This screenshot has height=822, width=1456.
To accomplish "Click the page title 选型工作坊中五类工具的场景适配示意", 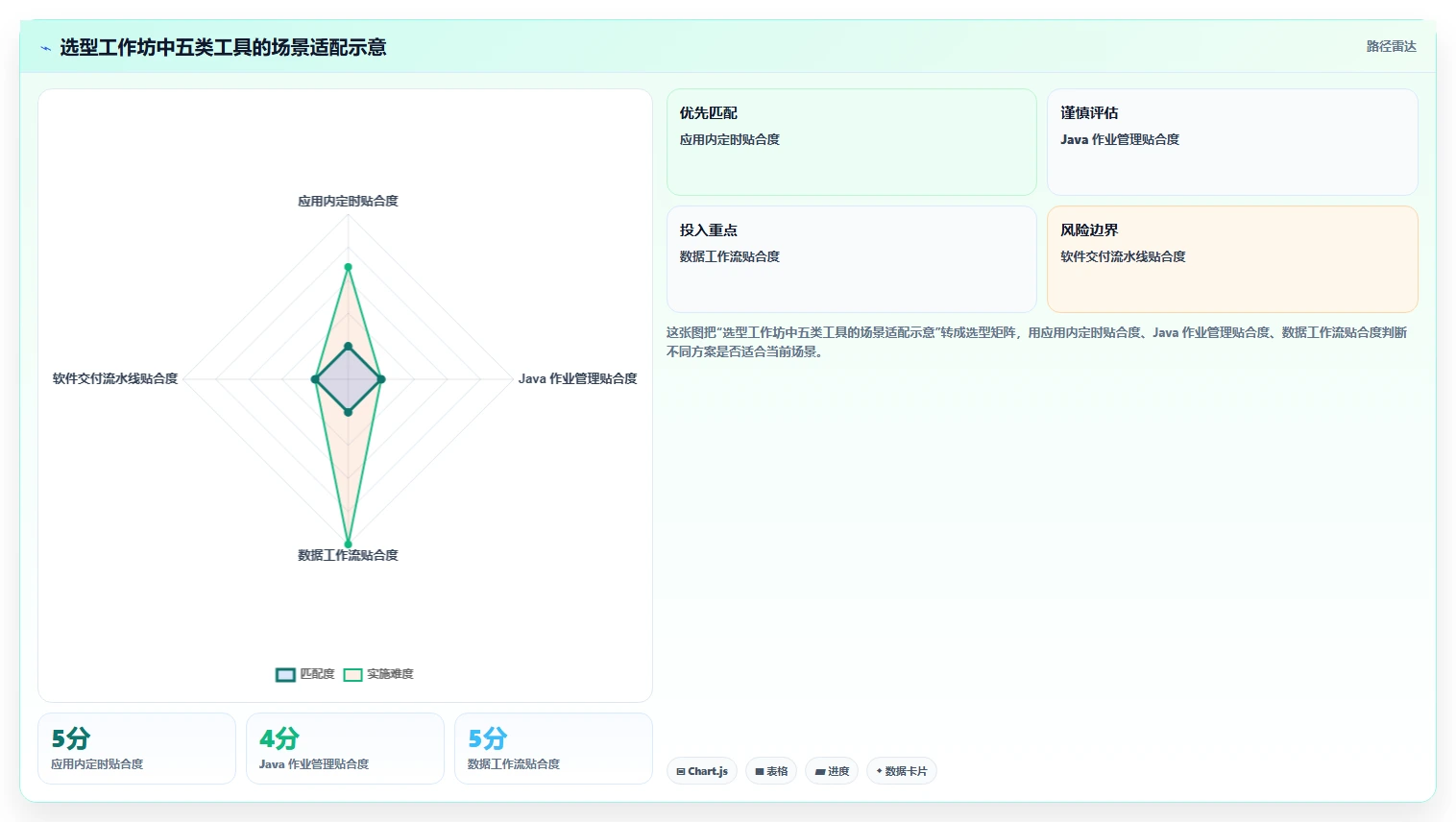I will pyautogui.click(x=223, y=47).
